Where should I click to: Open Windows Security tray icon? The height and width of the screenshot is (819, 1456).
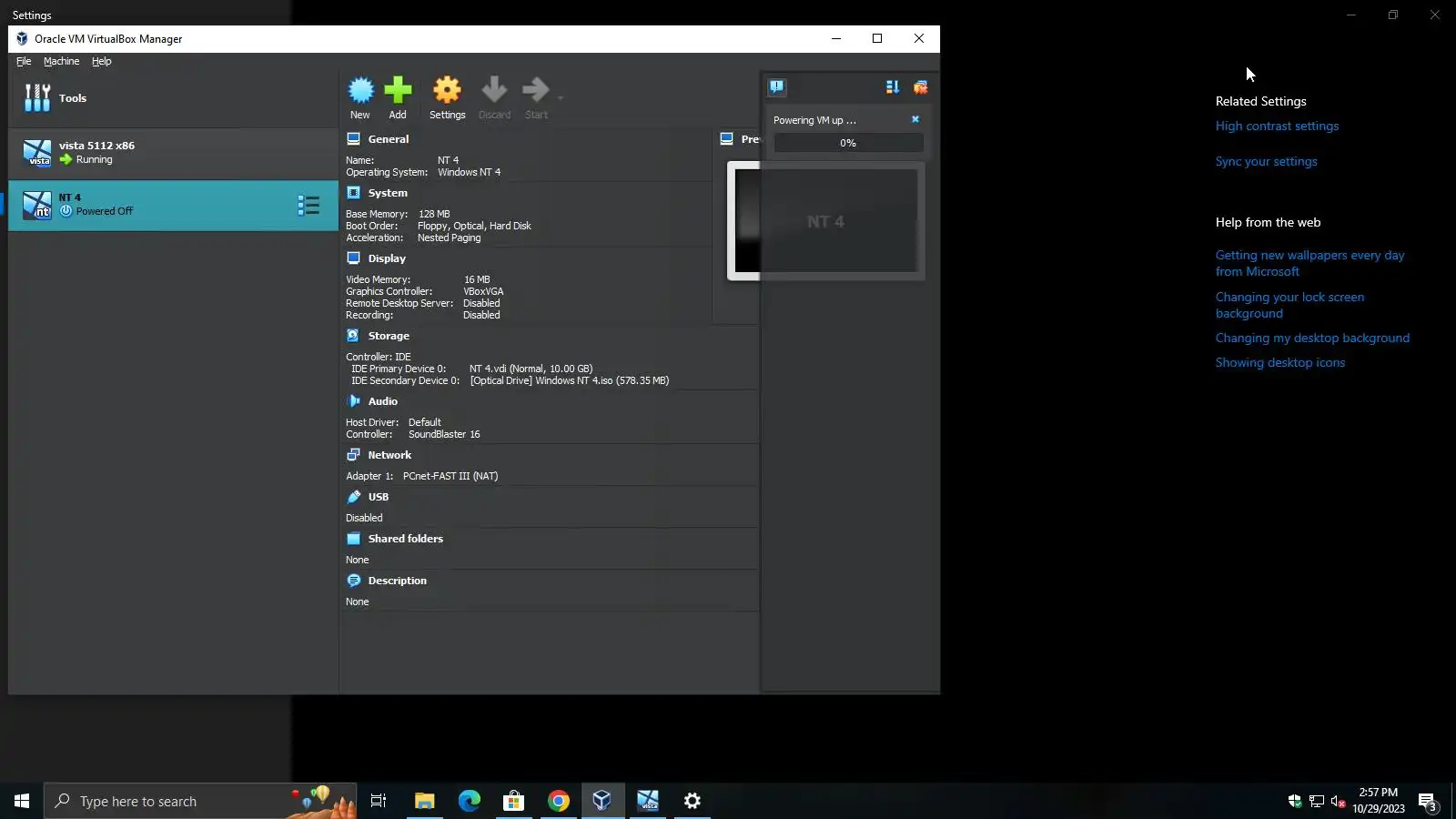tap(1294, 801)
